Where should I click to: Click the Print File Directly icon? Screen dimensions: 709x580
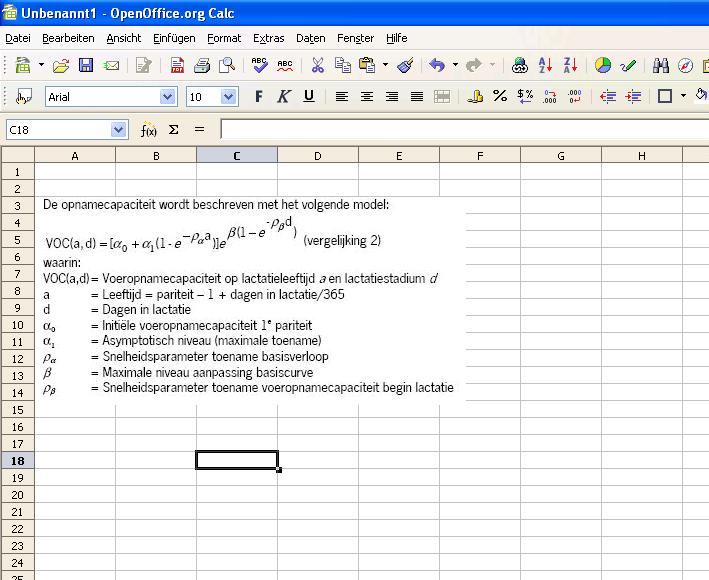202,66
